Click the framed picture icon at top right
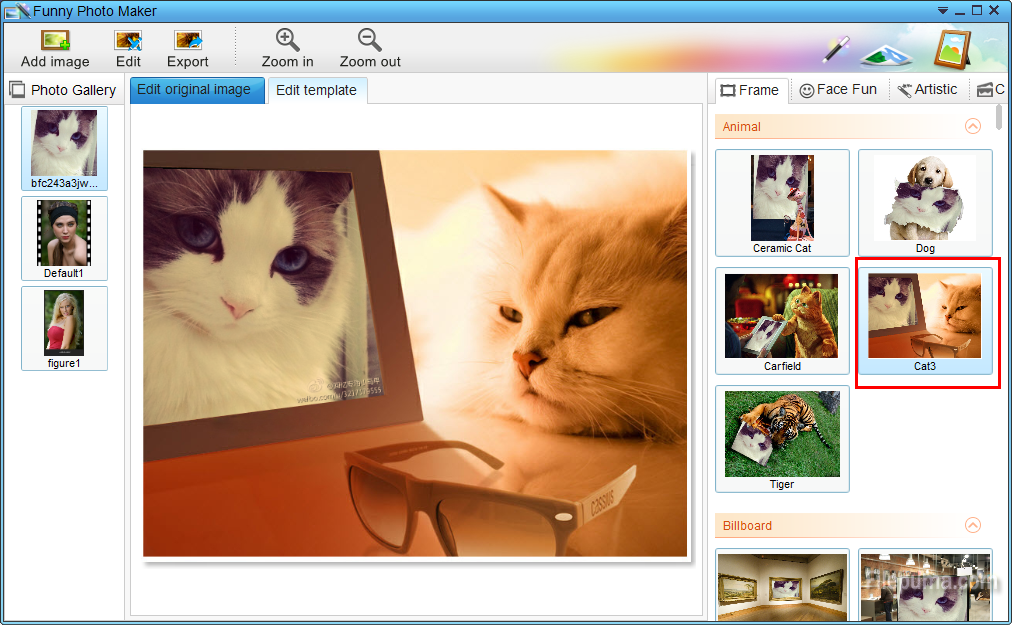Viewport: 1012px width, 625px height. (952, 48)
